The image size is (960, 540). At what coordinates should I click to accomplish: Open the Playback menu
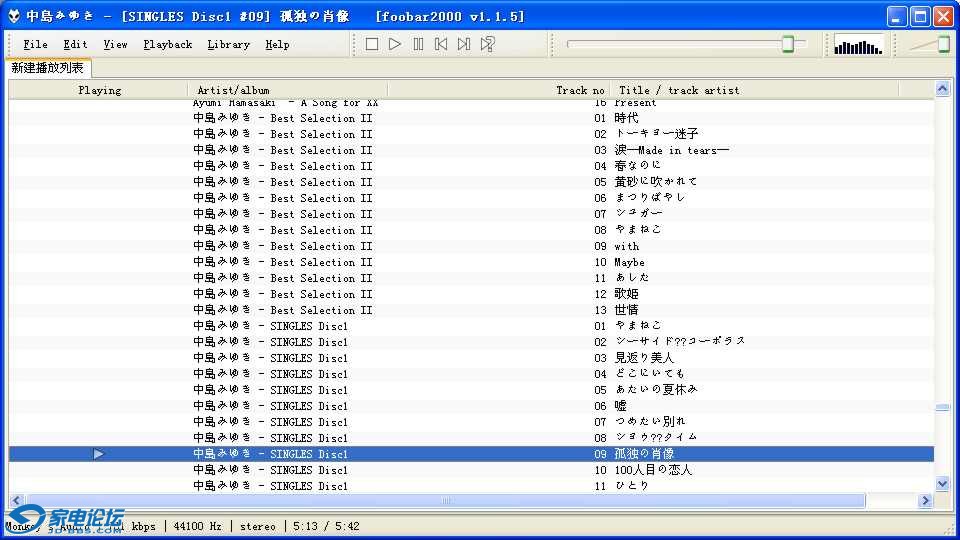click(167, 44)
